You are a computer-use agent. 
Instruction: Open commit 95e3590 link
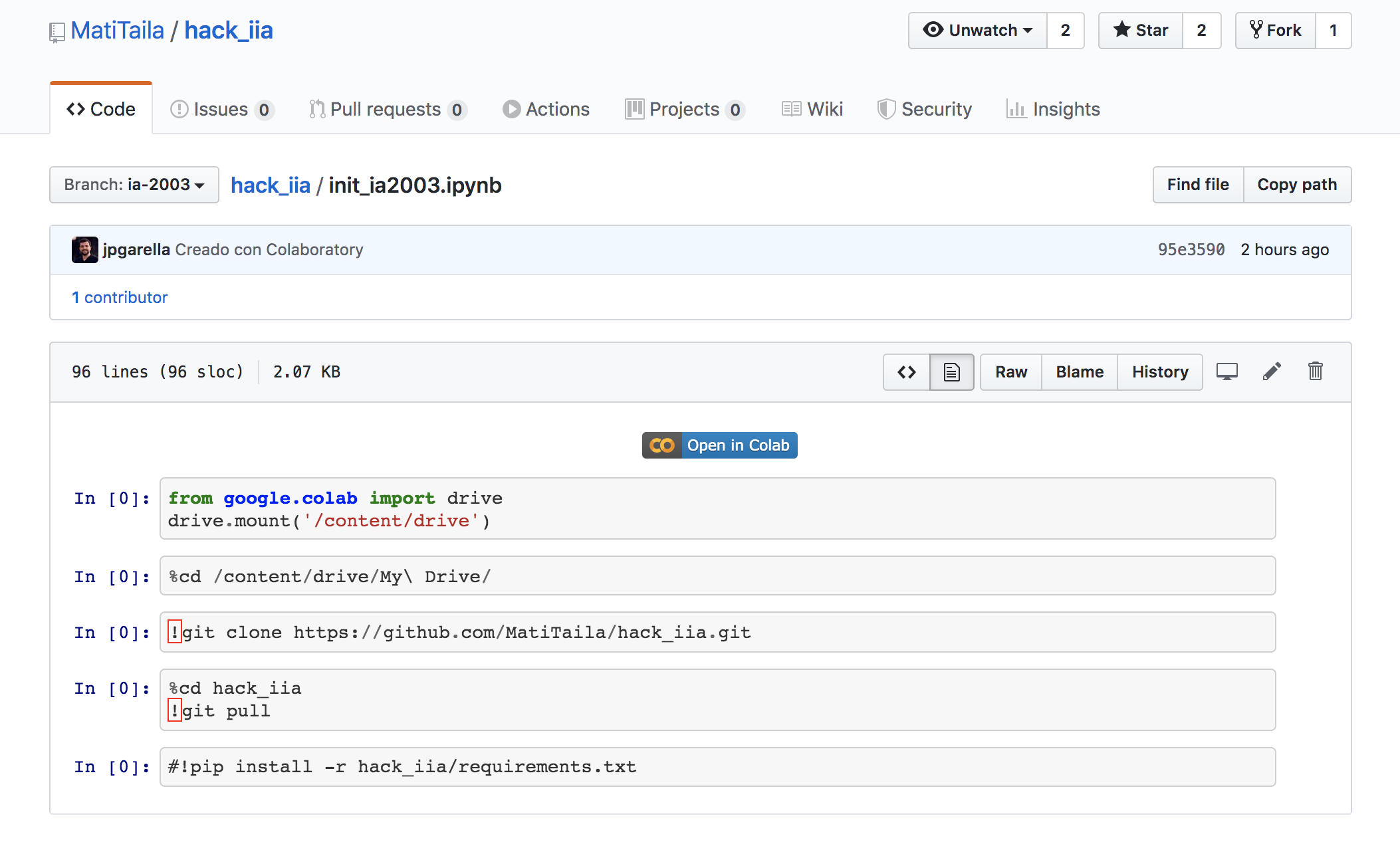coord(1191,250)
